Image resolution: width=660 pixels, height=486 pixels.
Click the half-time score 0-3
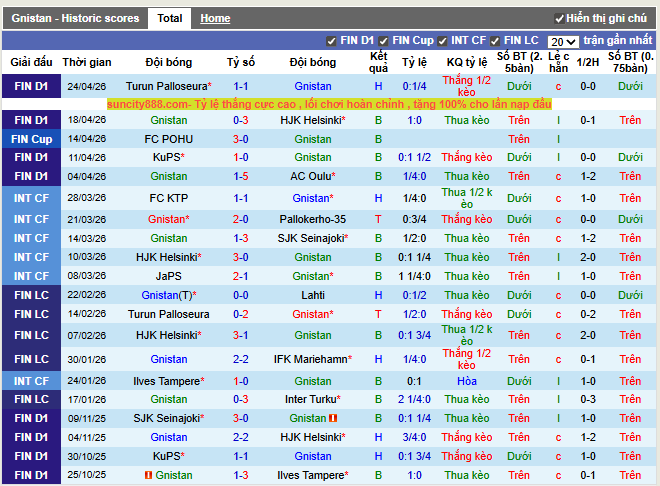(x=588, y=399)
